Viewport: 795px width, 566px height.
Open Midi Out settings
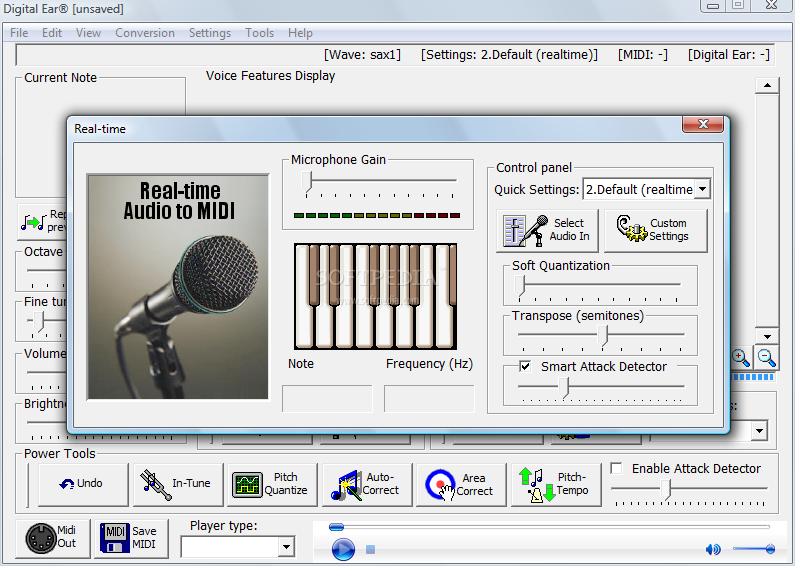tap(53, 537)
